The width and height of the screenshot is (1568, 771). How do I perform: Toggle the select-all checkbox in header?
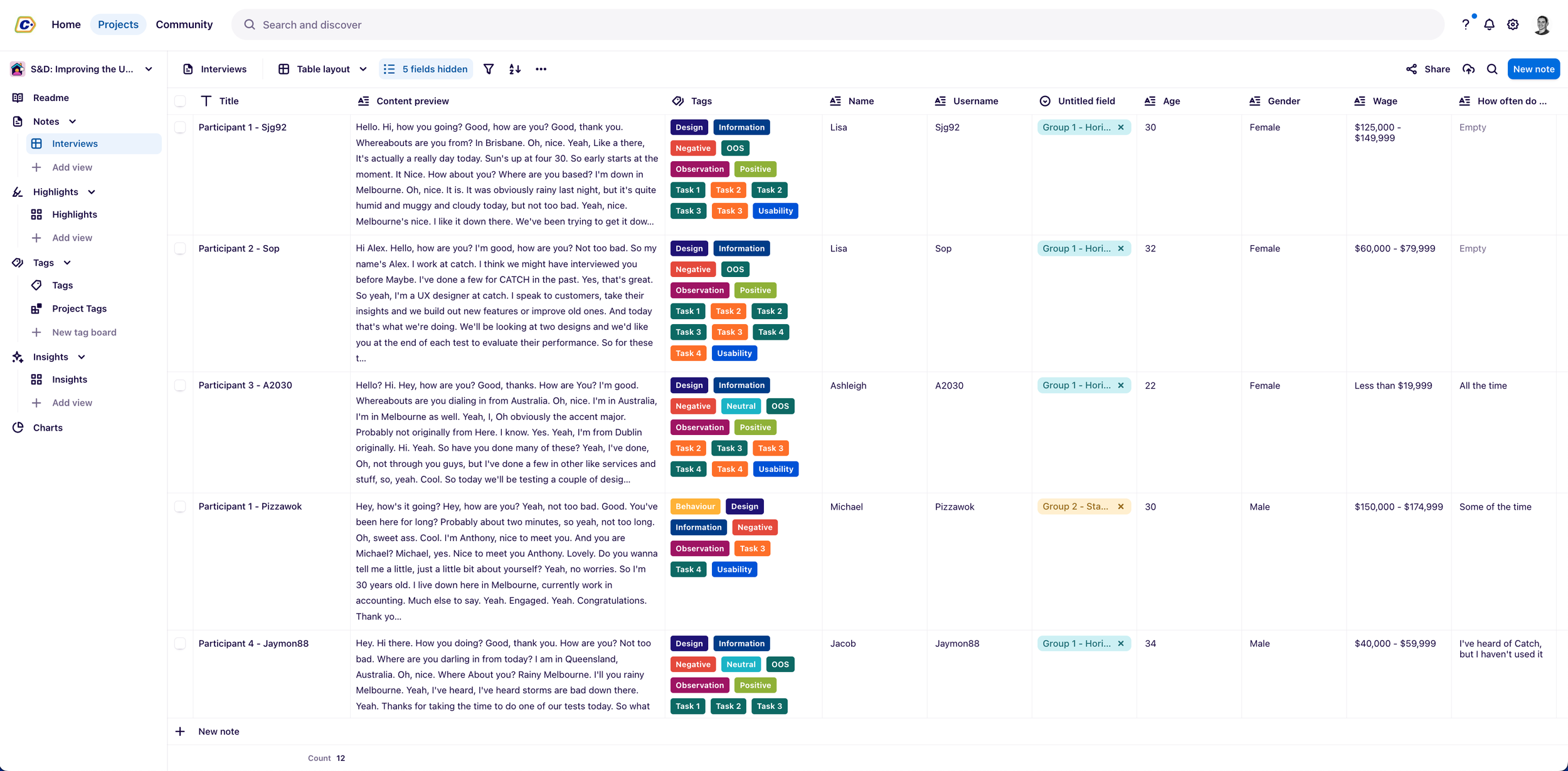(x=180, y=101)
